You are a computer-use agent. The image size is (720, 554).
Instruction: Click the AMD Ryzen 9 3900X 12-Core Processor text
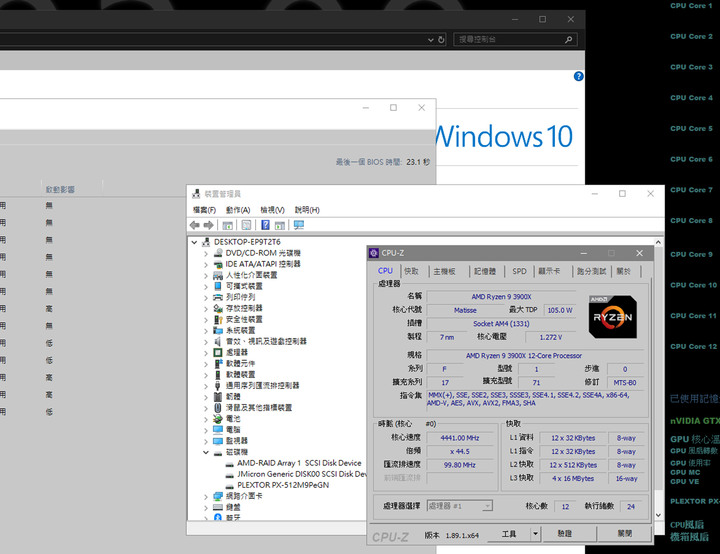point(523,356)
